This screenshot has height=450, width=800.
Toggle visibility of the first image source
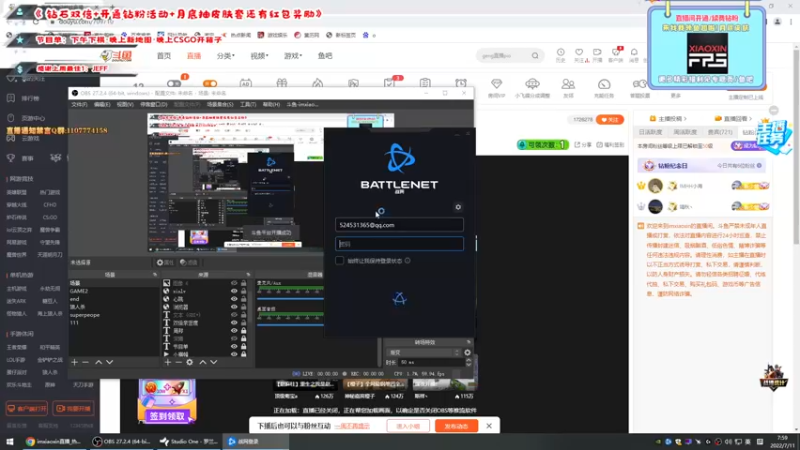[x=234, y=283]
